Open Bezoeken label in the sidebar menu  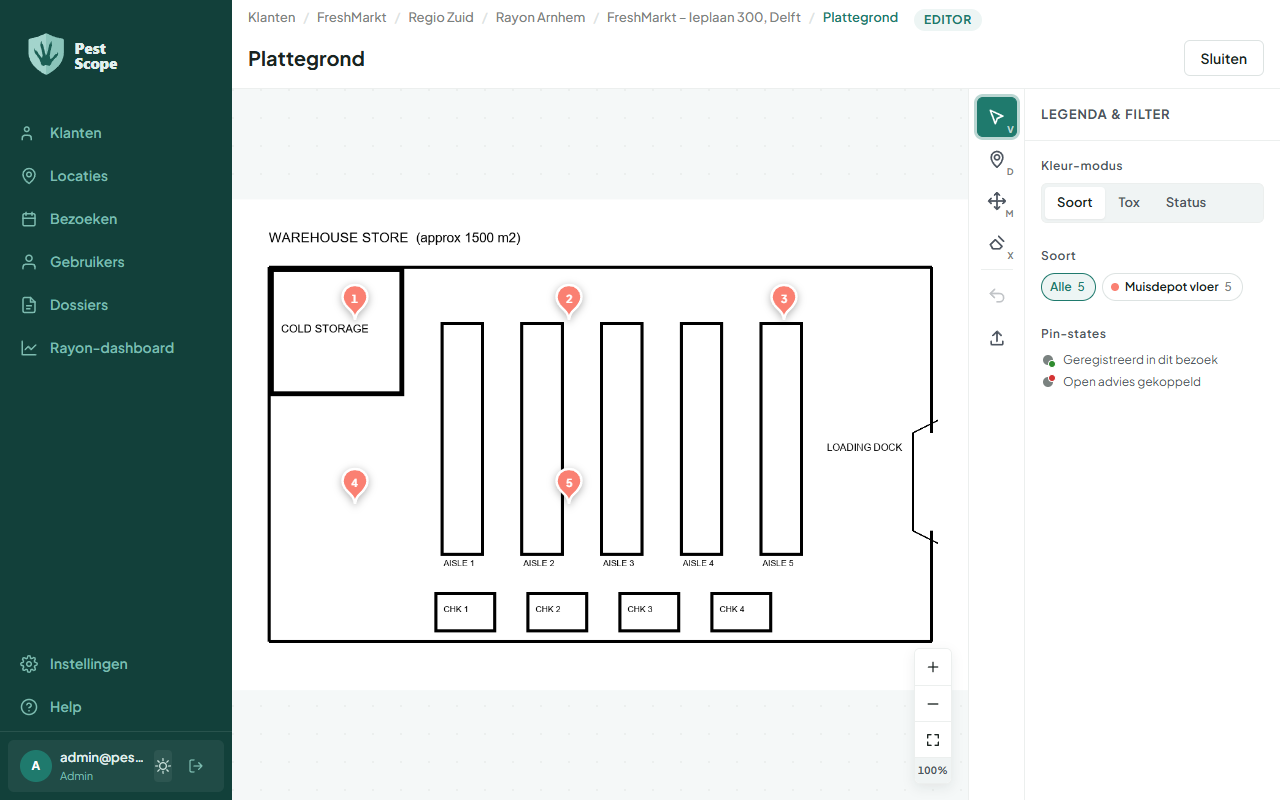tap(84, 219)
